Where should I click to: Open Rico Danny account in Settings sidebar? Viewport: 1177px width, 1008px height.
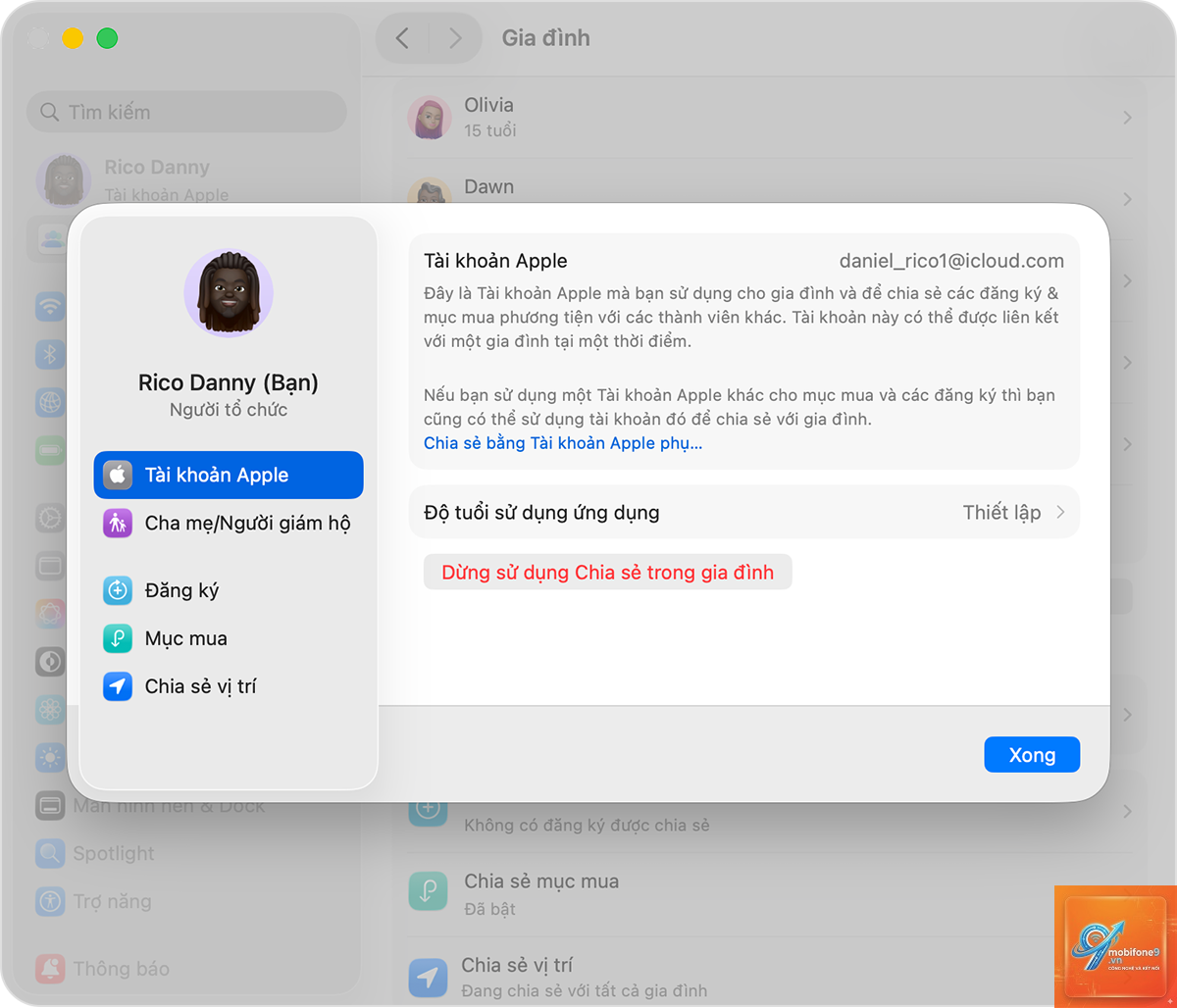[186, 179]
